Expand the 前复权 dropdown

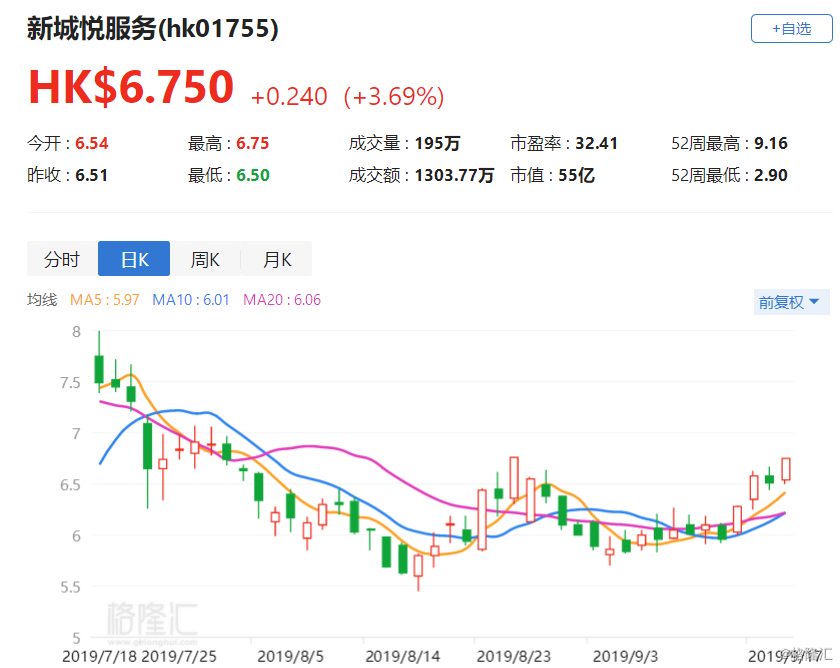tap(791, 302)
